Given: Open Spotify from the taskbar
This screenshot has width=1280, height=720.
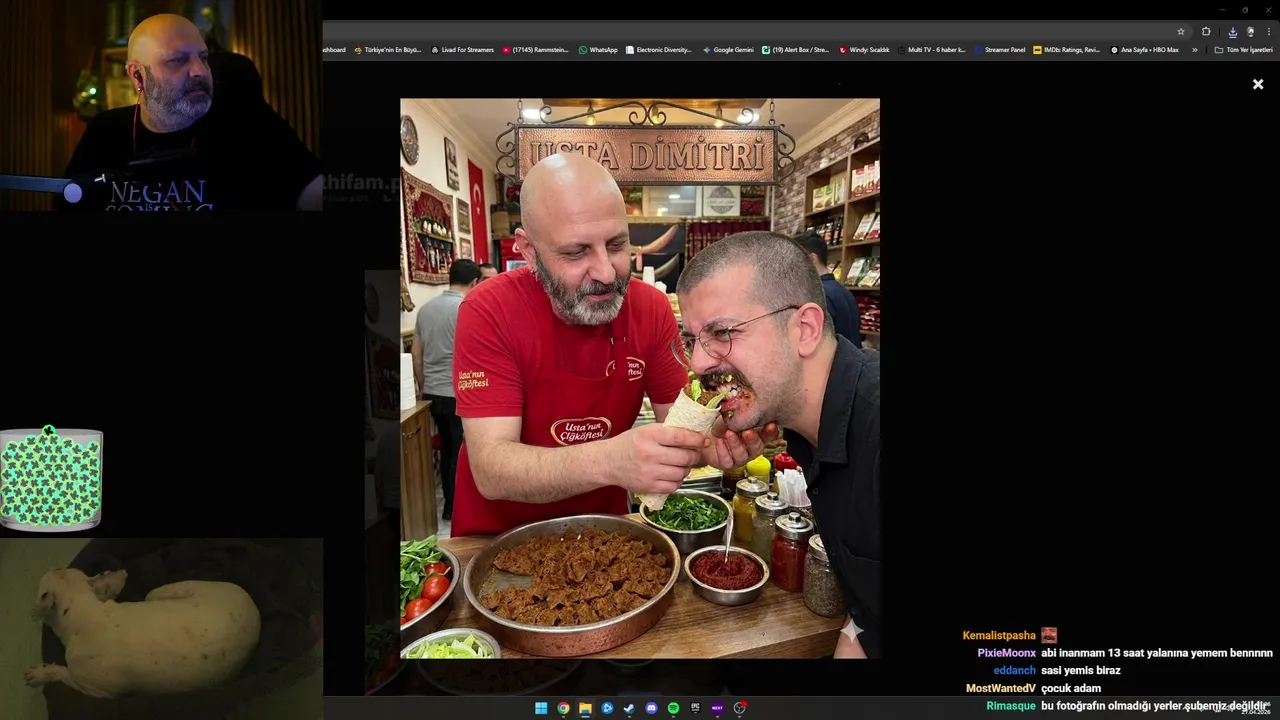Looking at the screenshot, I should coord(673,708).
